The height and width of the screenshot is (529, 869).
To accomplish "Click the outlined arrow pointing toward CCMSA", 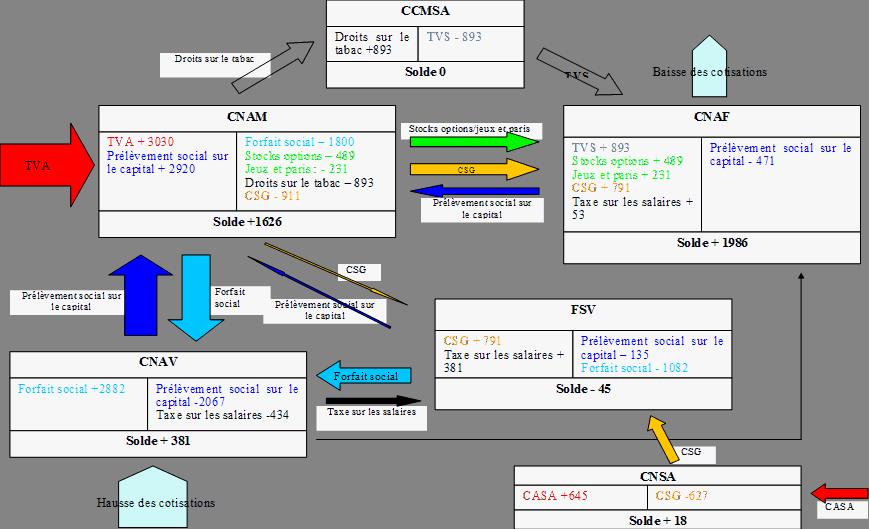I will click(x=273, y=66).
